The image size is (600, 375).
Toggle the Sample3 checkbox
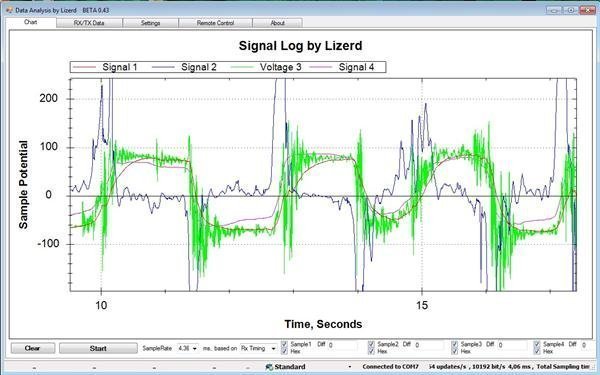coord(455,344)
